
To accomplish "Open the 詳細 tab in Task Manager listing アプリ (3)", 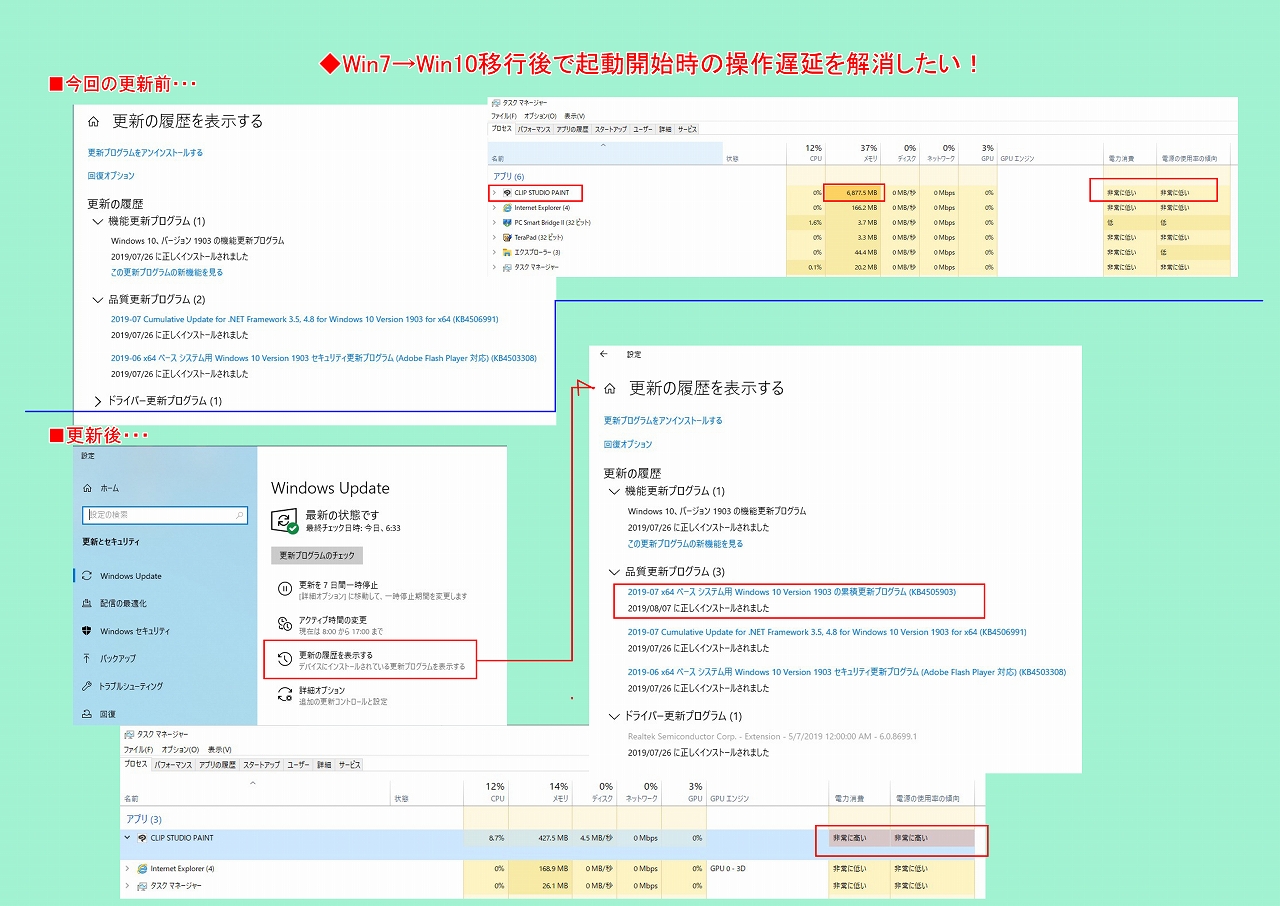I will [x=324, y=764].
